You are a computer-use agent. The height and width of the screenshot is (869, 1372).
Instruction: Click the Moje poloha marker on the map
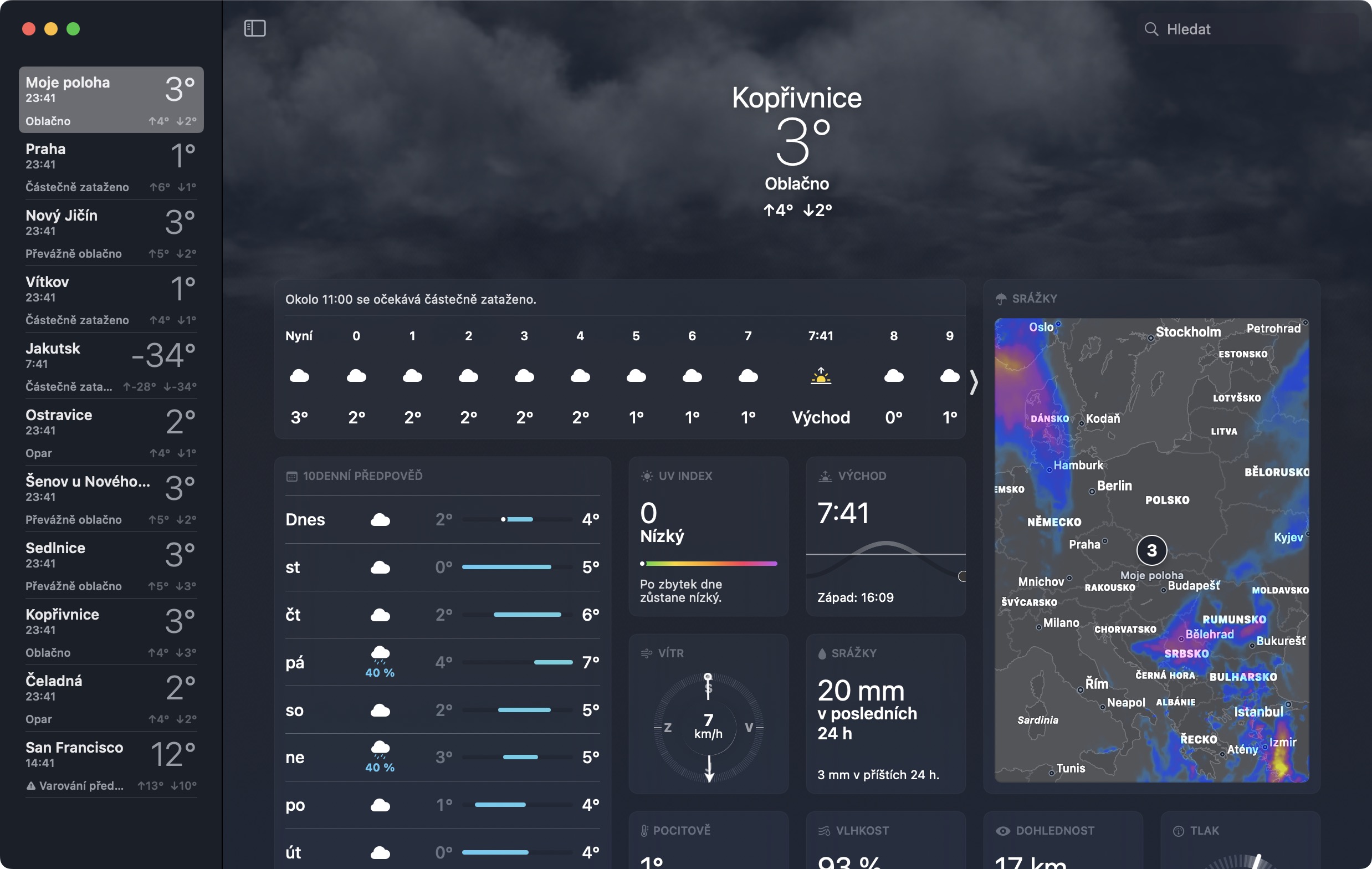[x=1151, y=550]
